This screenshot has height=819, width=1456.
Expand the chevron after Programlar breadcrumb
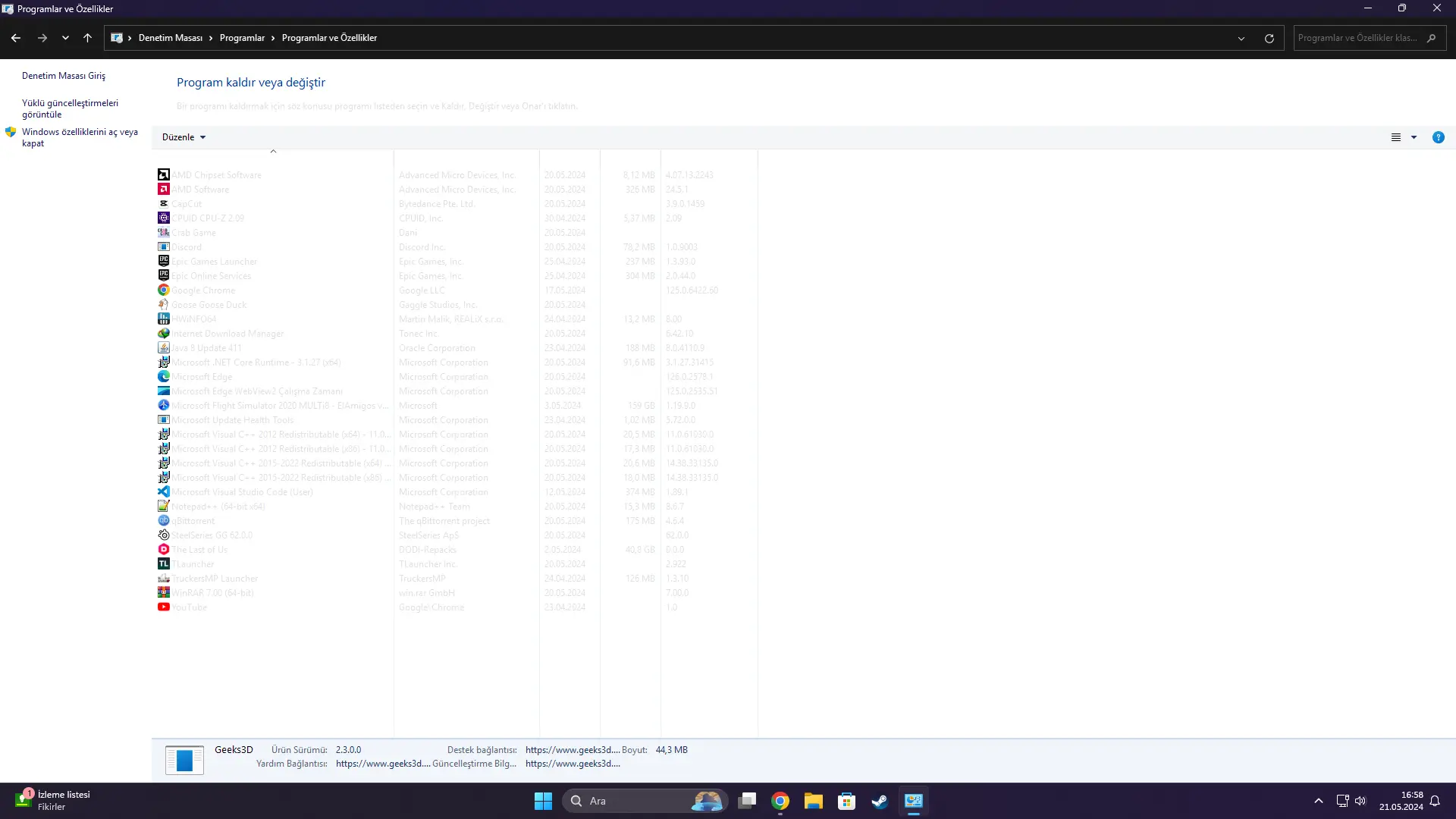[x=273, y=38]
